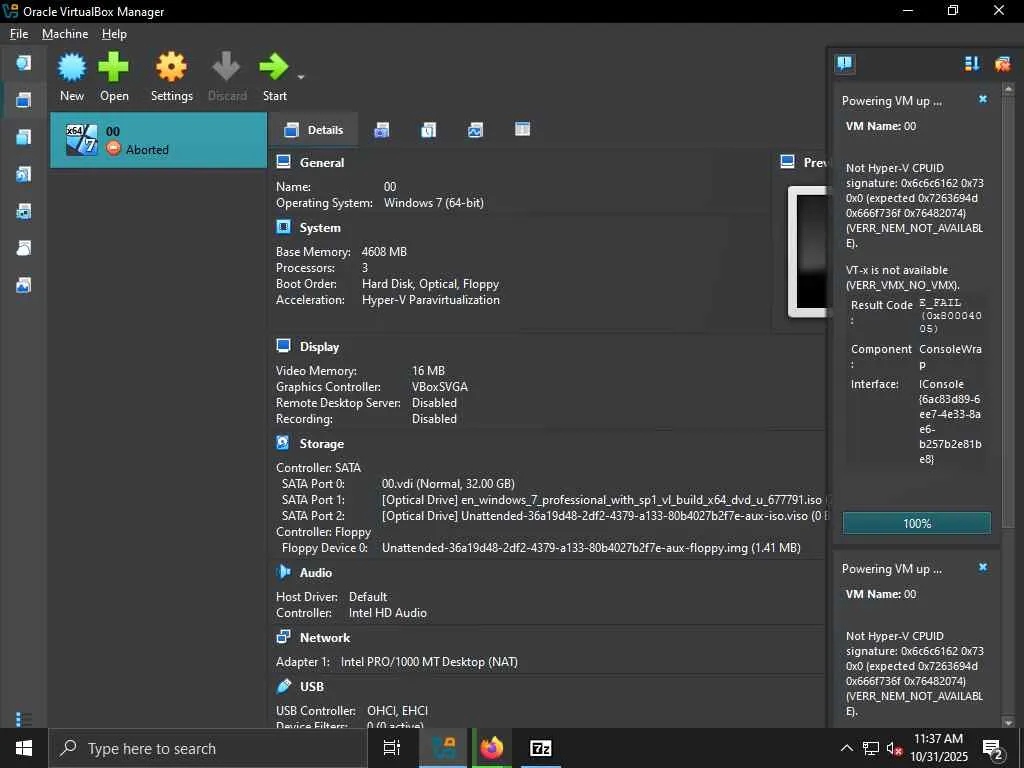The image size is (1024, 768).
Task: Start the VM with the green arrow
Action: [x=274, y=77]
